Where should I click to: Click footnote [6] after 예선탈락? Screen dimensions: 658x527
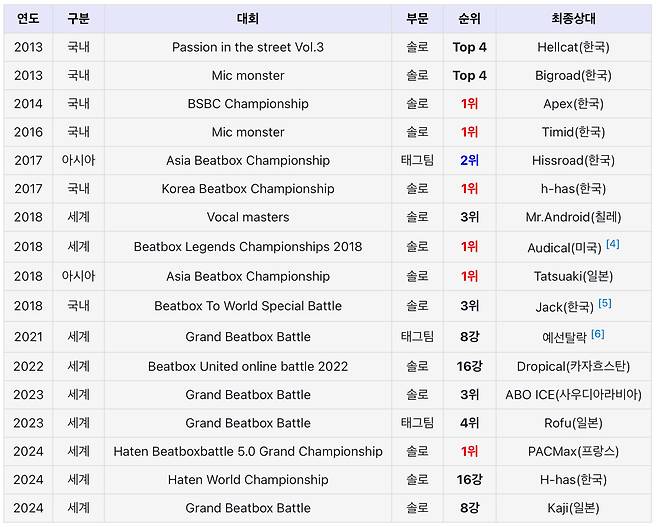597,334
